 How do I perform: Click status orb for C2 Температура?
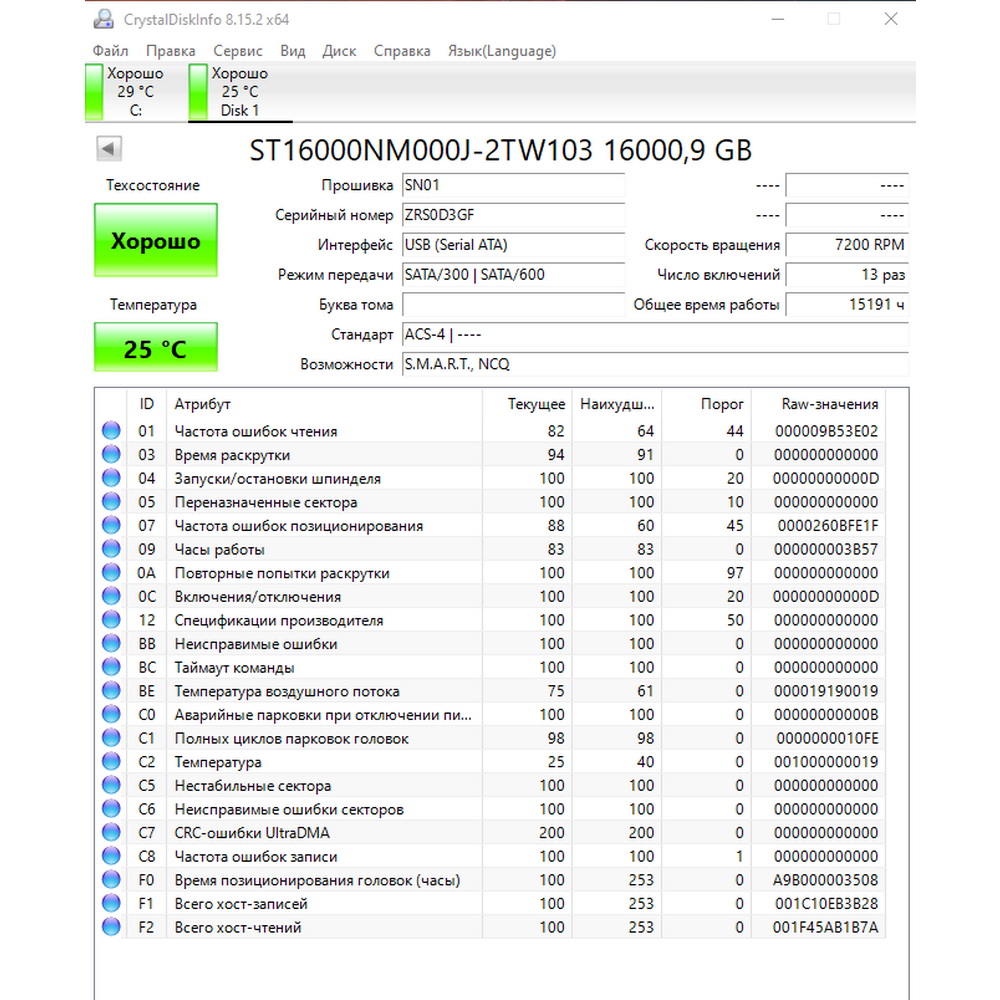(x=111, y=761)
